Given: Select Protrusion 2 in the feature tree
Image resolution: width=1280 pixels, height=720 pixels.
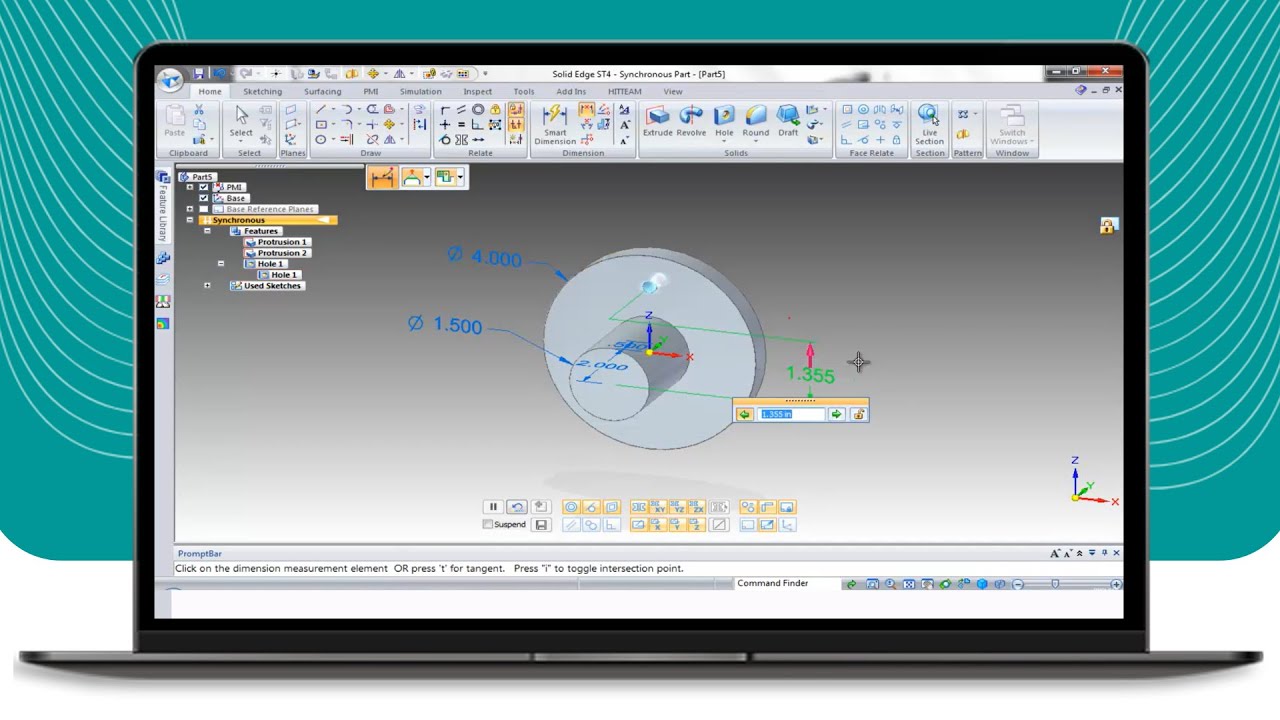Looking at the screenshot, I should tap(278, 253).
